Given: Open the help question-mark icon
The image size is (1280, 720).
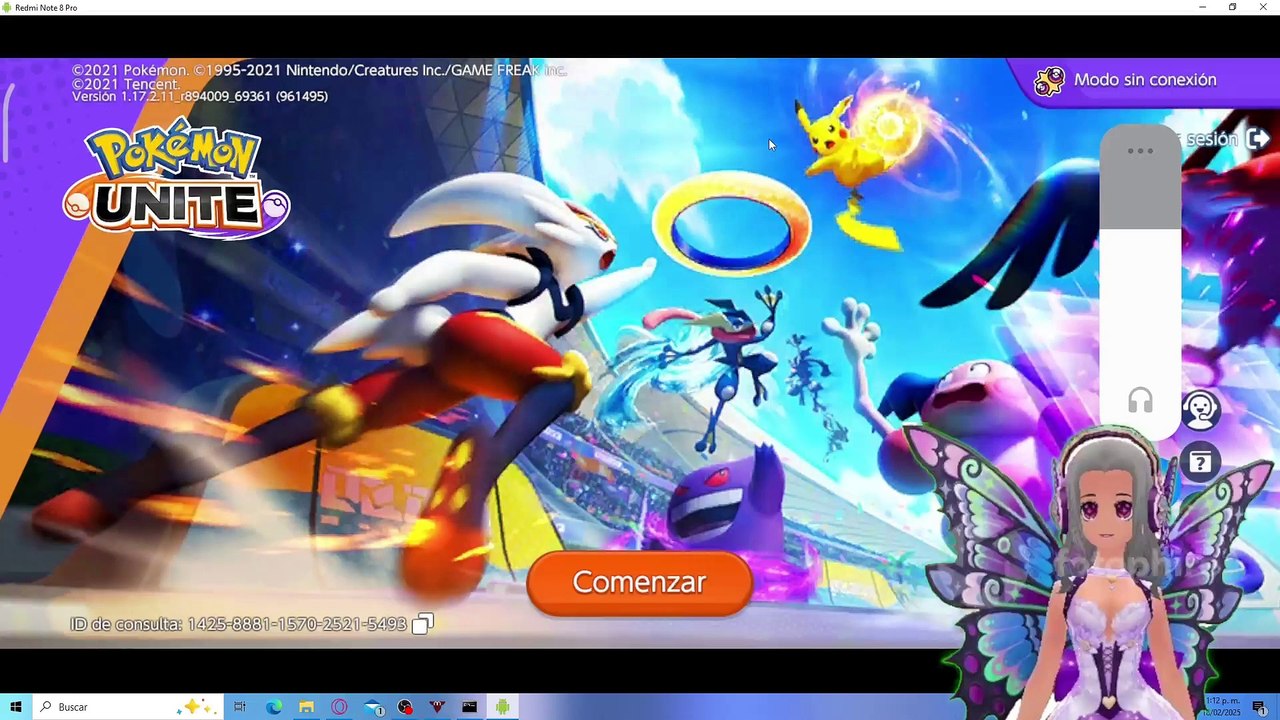Looking at the screenshot, I should 1200,461.
